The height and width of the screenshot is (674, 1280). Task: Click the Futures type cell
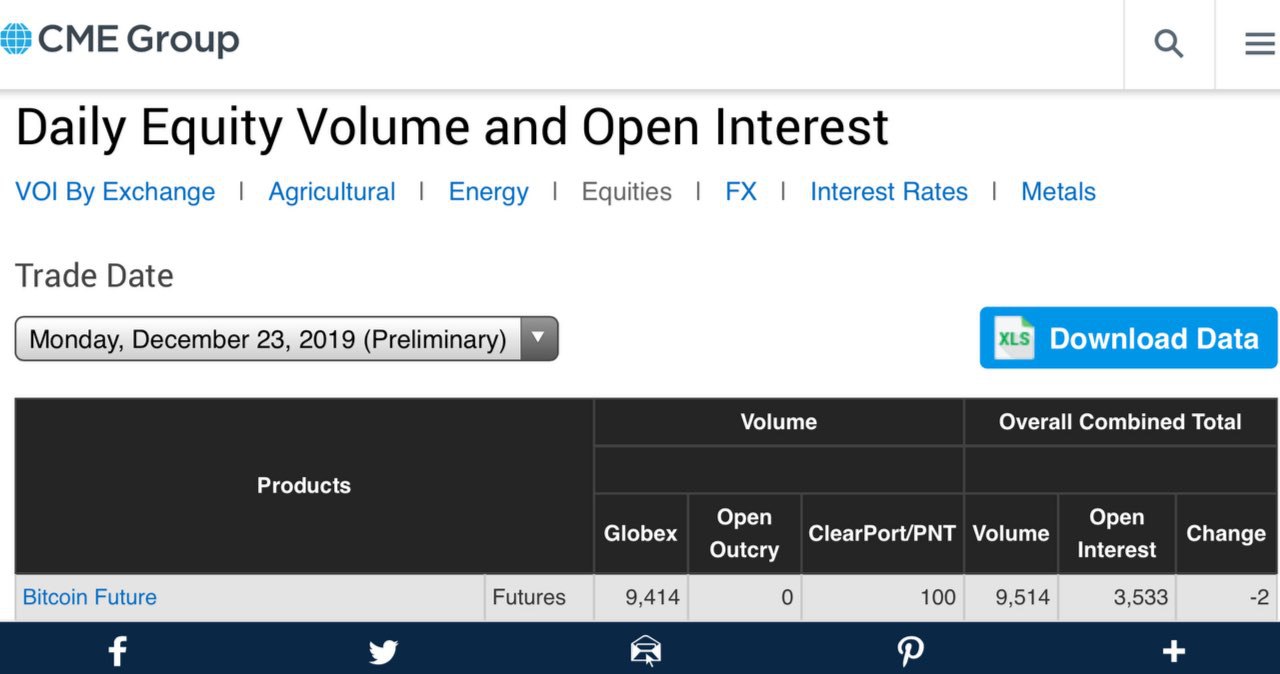(539, 598)
